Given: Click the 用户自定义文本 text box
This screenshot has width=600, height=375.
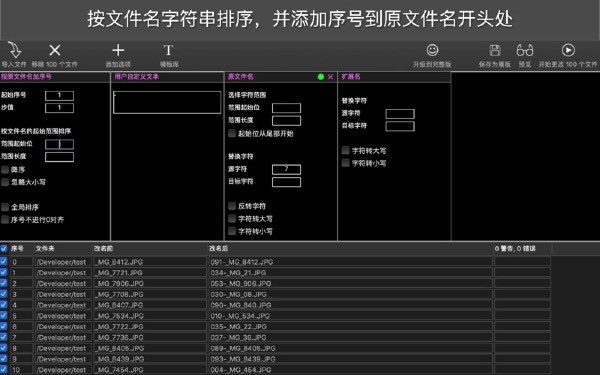Looking at the screenshot, I should tap(167, 102).
